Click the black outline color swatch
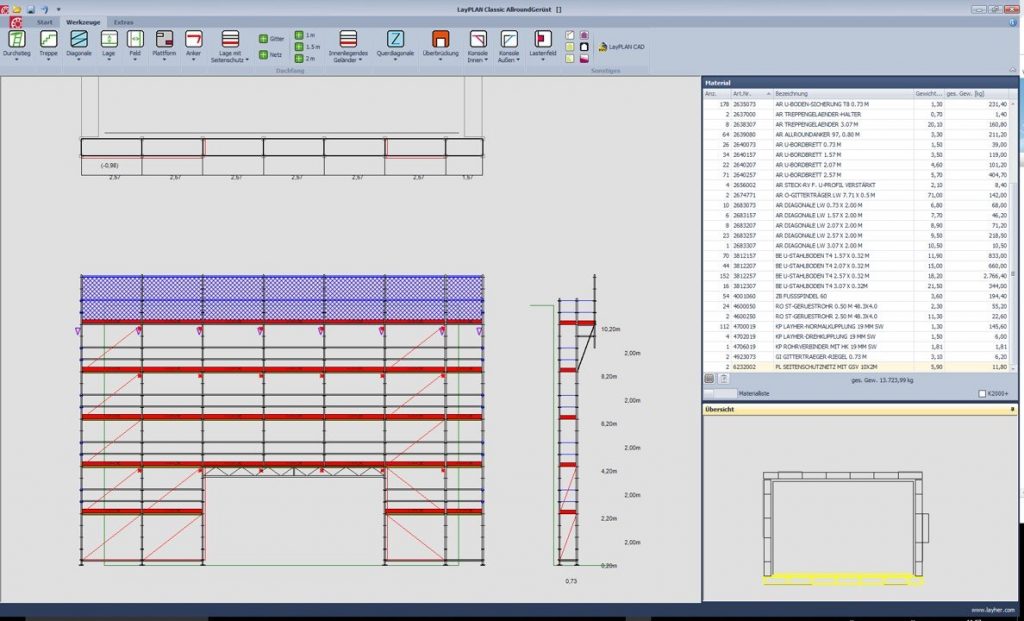 click(584, 47)
